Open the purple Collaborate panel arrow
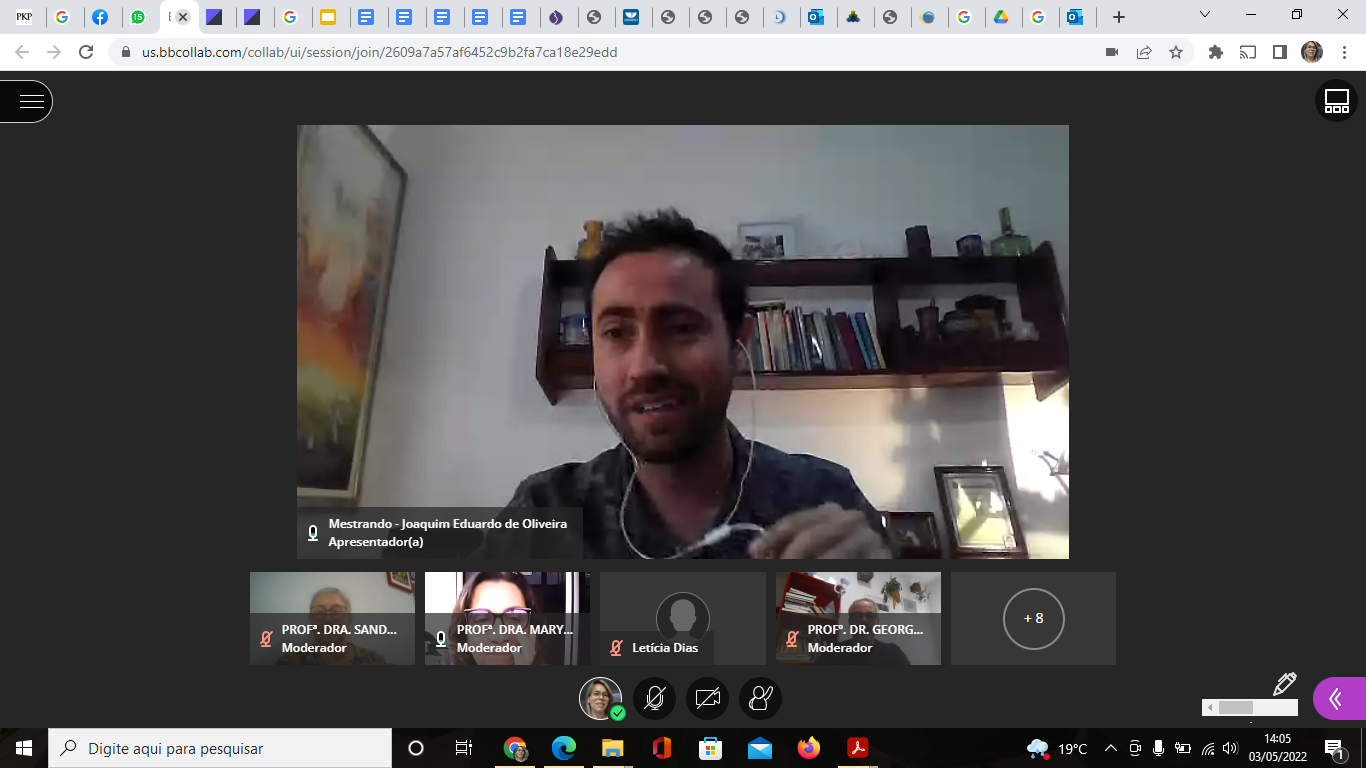This screenshot has height=768, width=1366. click(x=1339, y=698)
